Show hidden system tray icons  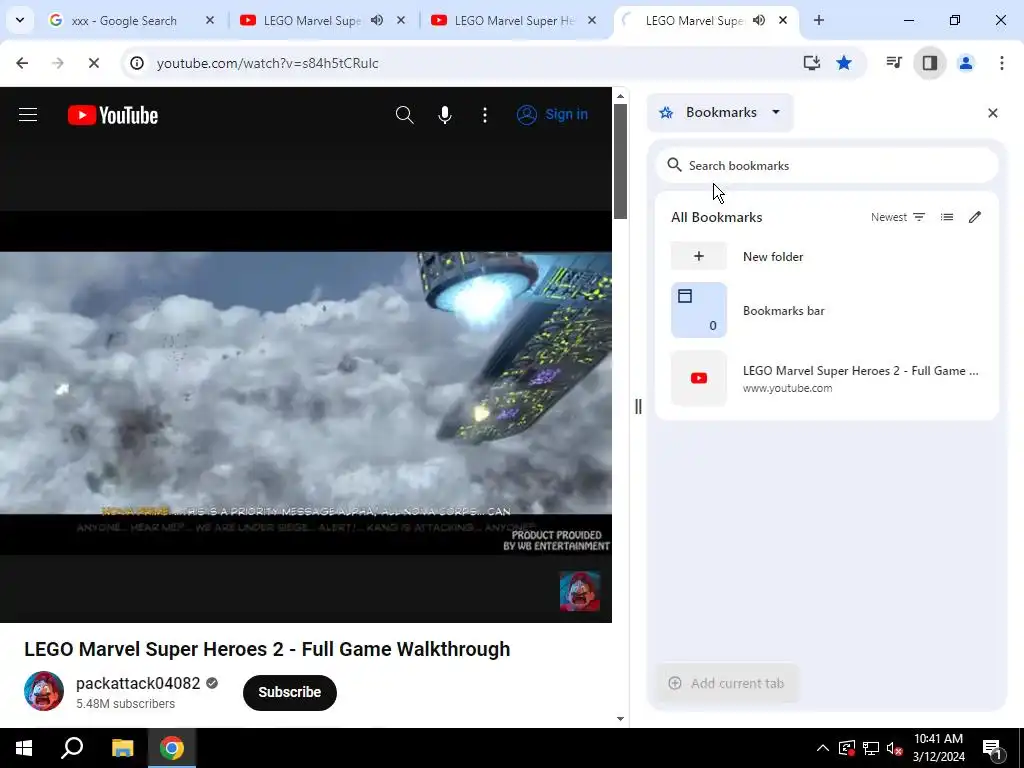[823, 748]
